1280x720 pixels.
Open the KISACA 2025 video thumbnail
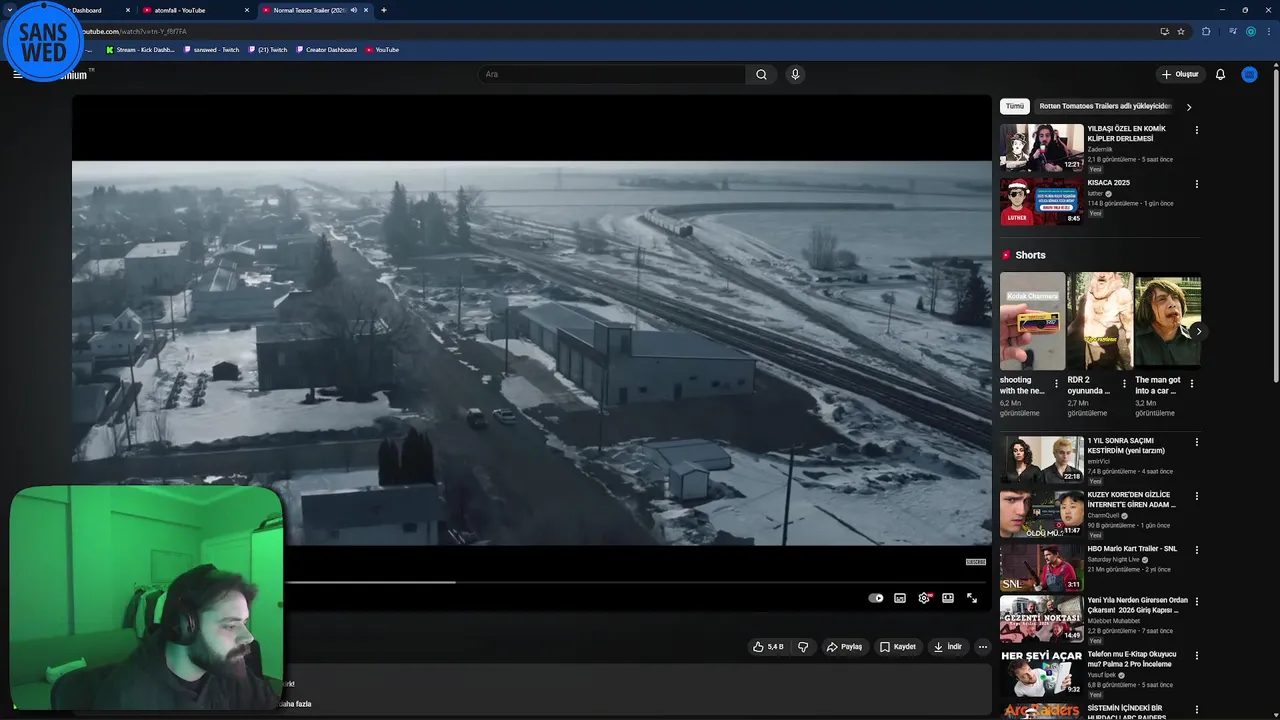tap(1042, 201)
